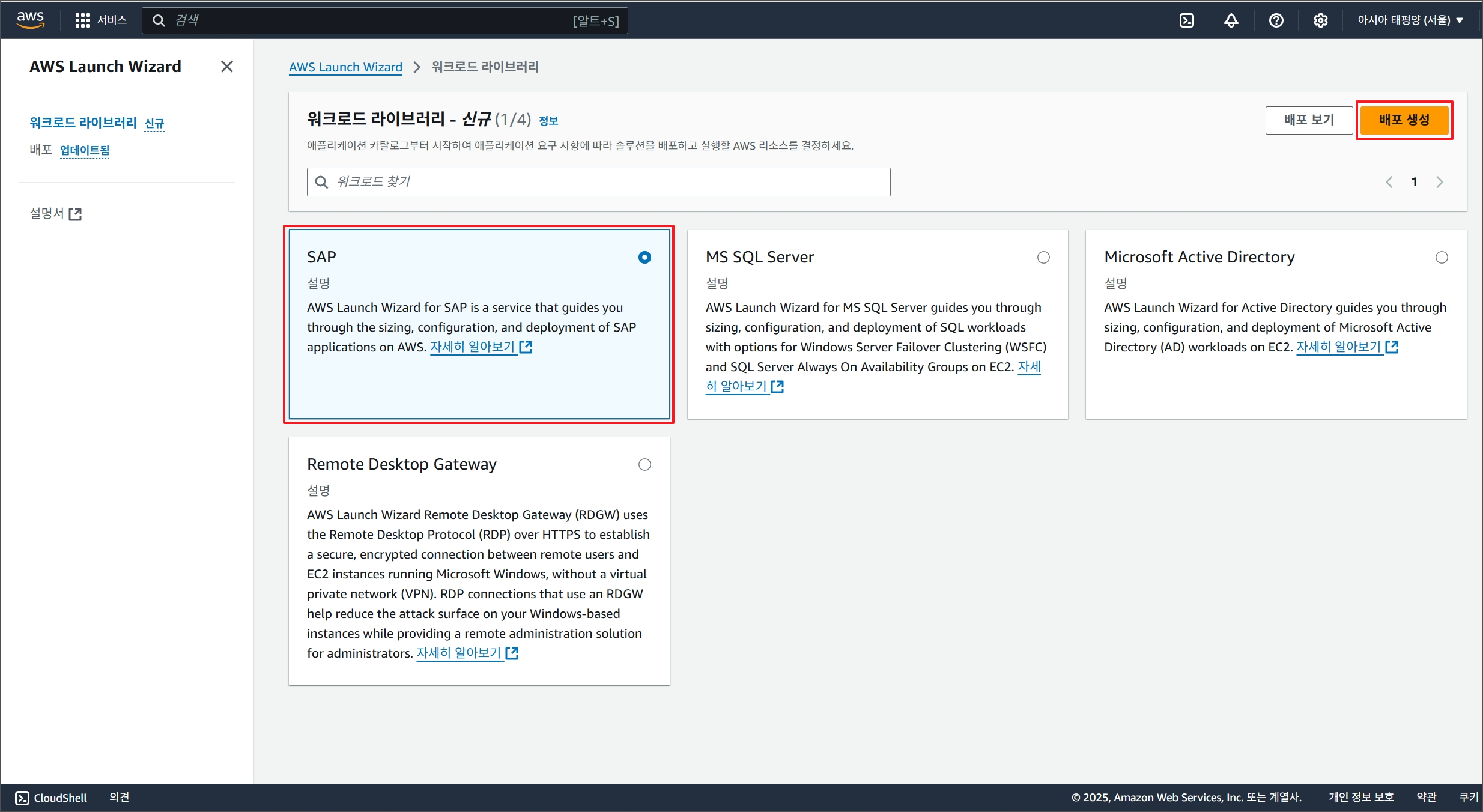This screenshot has width=1483, height=812.
Task: Open 약관 footer link
Action: click(x=1427, y=797)
